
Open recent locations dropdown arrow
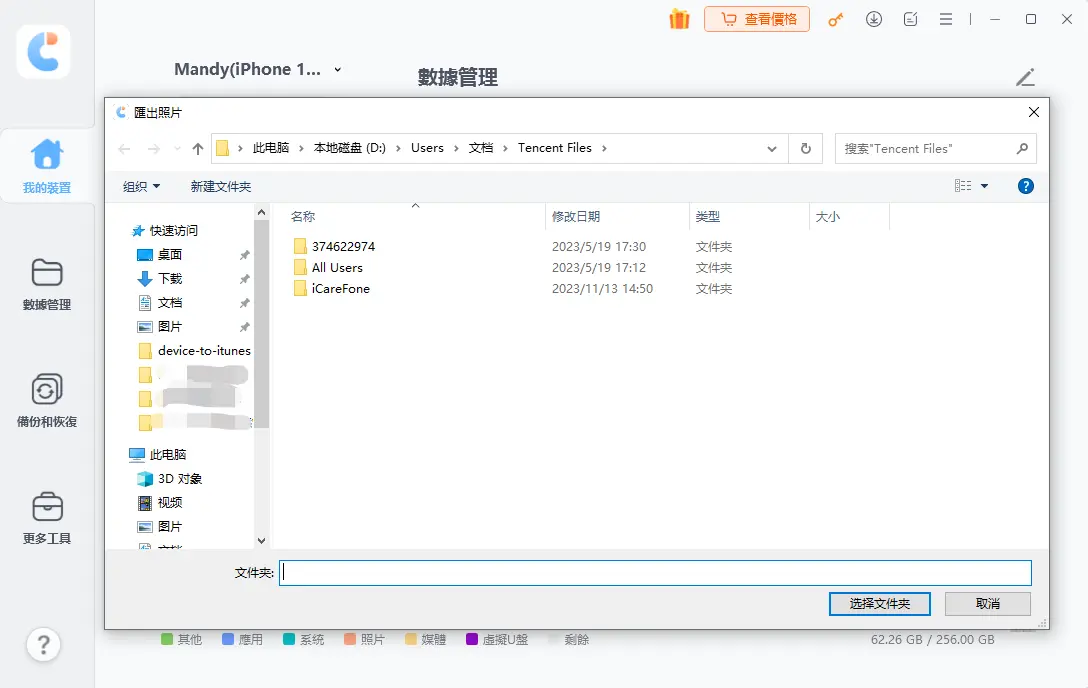click(177, 148)
